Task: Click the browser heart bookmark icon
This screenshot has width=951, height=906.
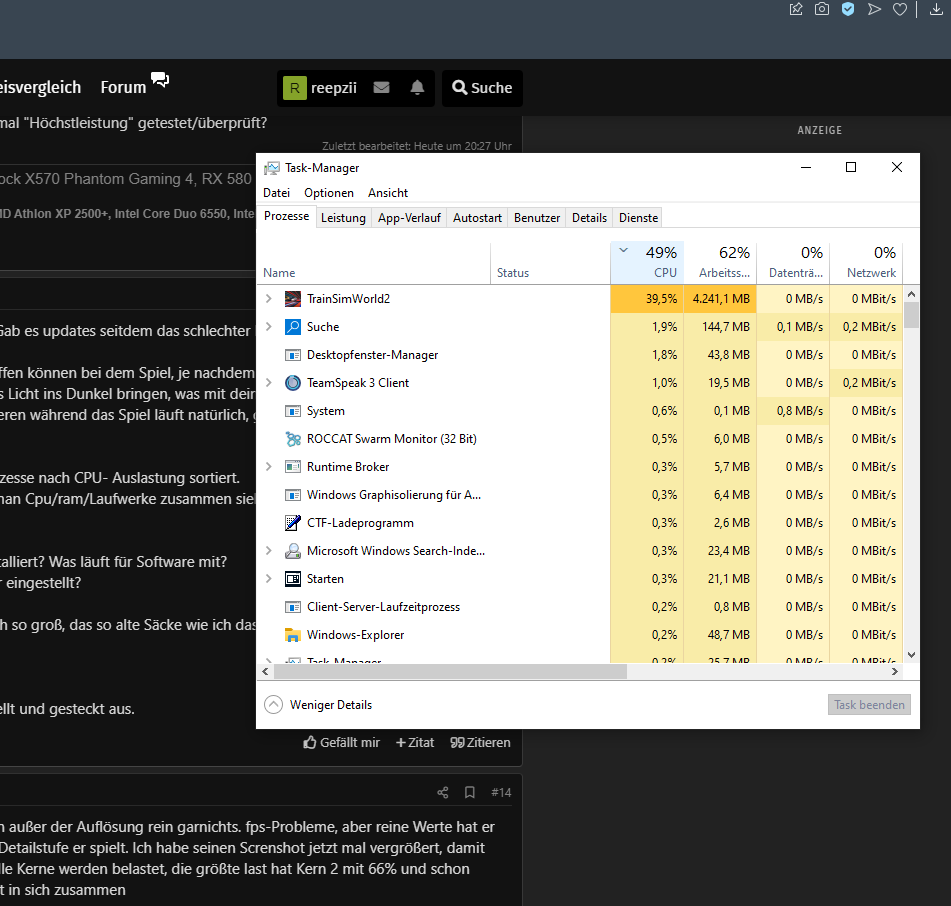Action: pos(900,9)
